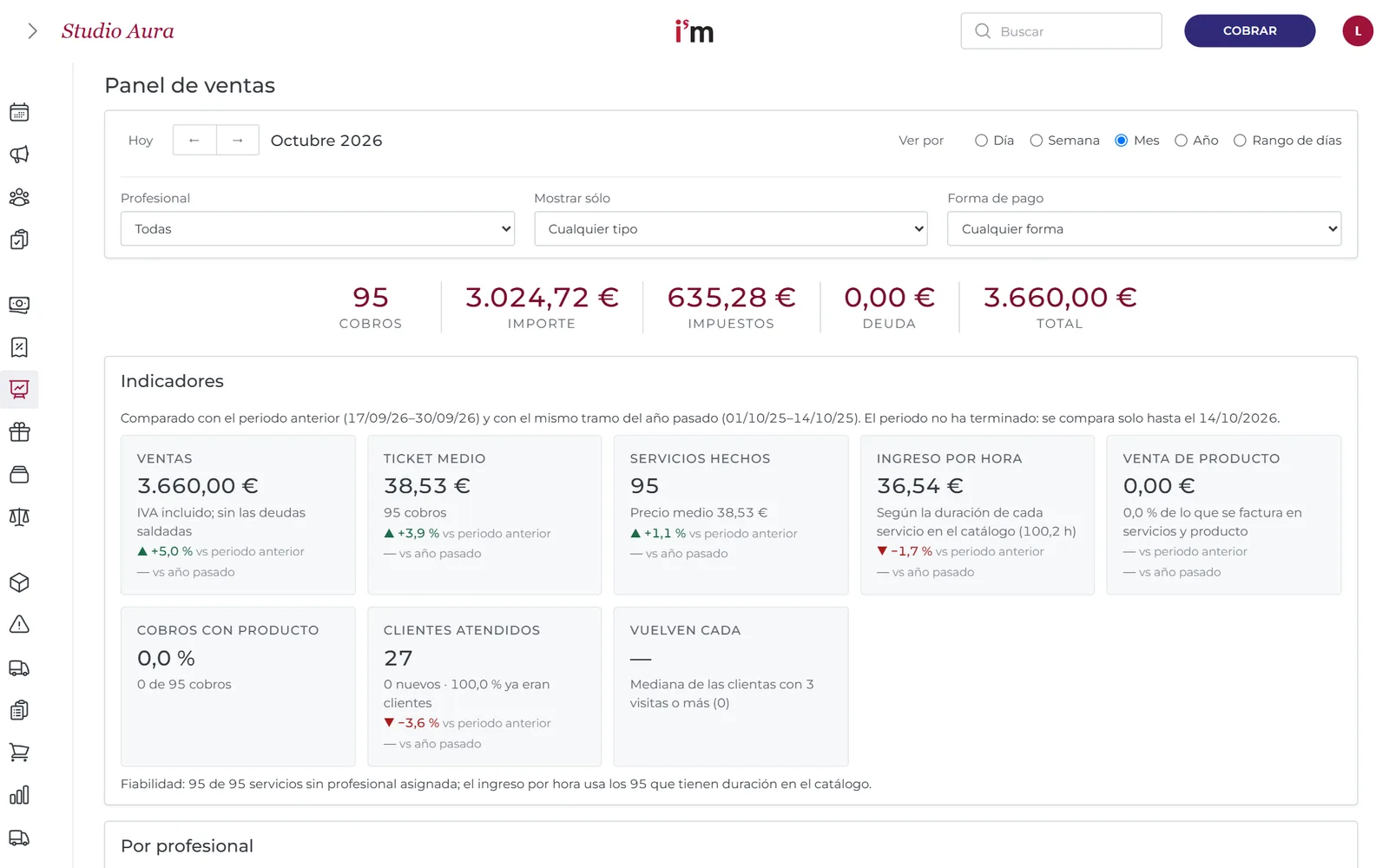Click the i'm logo in the header

pos(694,31)
